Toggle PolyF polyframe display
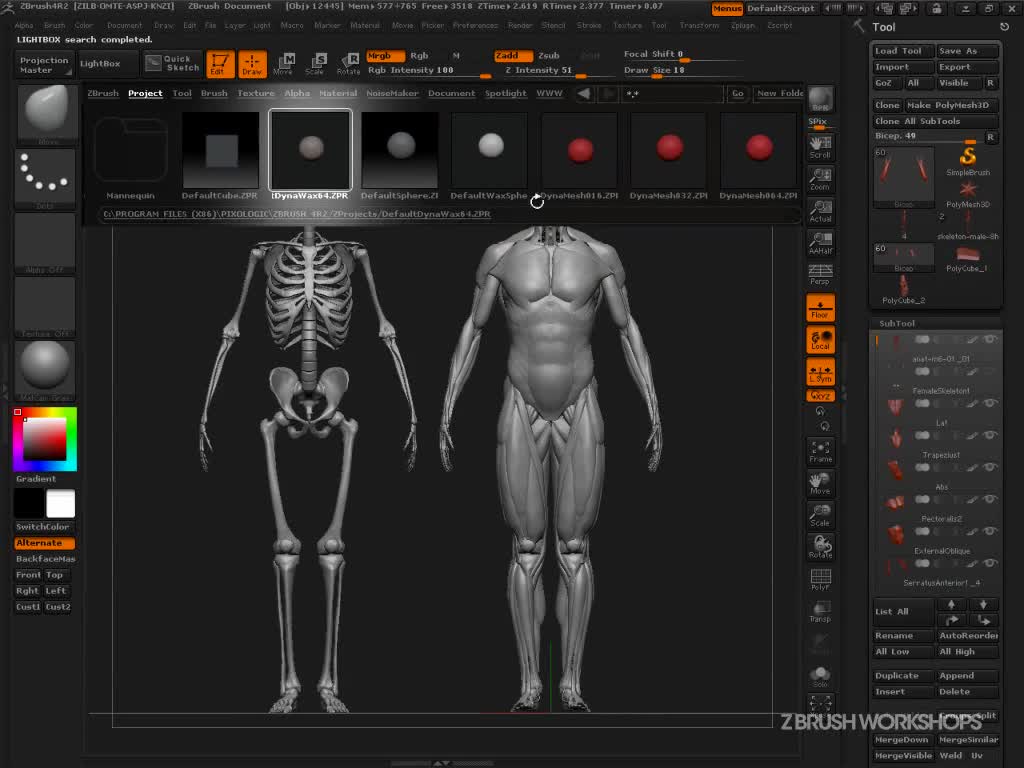Image resolution: width=1024 pixels, height=768 pixels. (820, 580)
